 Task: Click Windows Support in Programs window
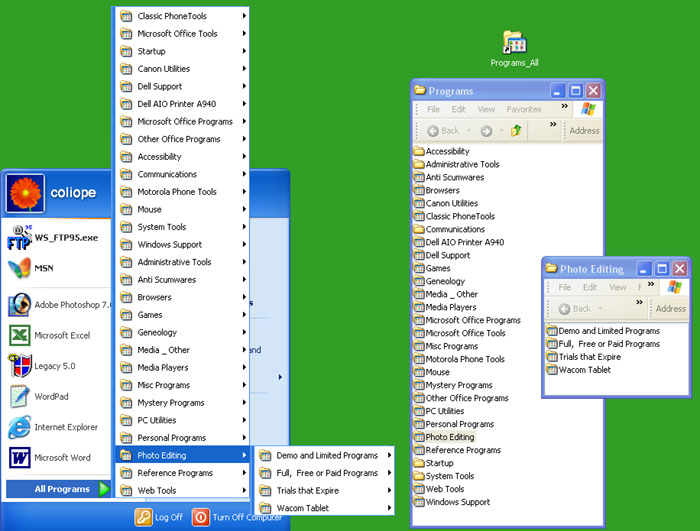[x=452, y=502]
